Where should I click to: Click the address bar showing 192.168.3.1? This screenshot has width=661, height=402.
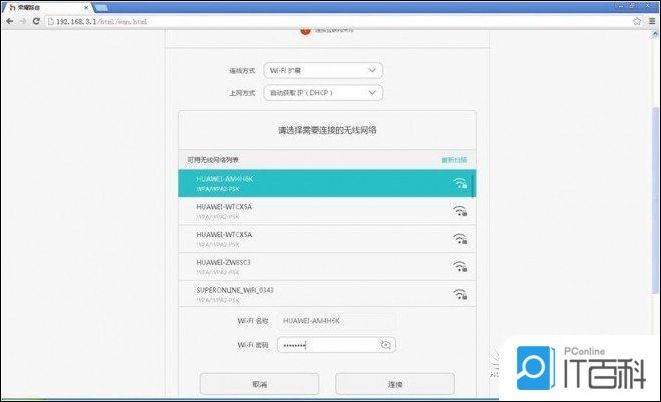point(337,21)
